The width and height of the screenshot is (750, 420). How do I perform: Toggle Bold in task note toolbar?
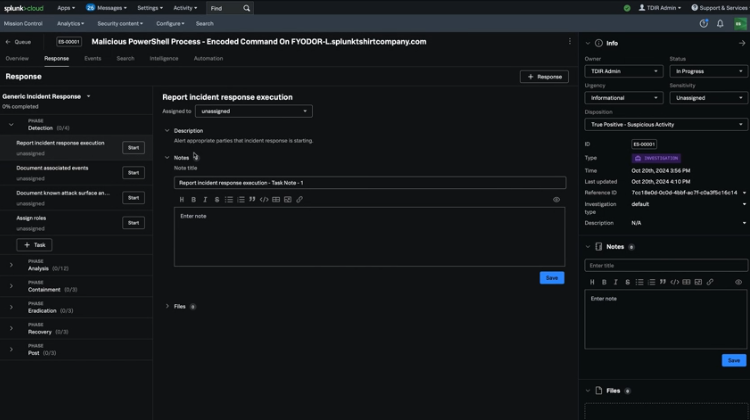click(194, 199)
